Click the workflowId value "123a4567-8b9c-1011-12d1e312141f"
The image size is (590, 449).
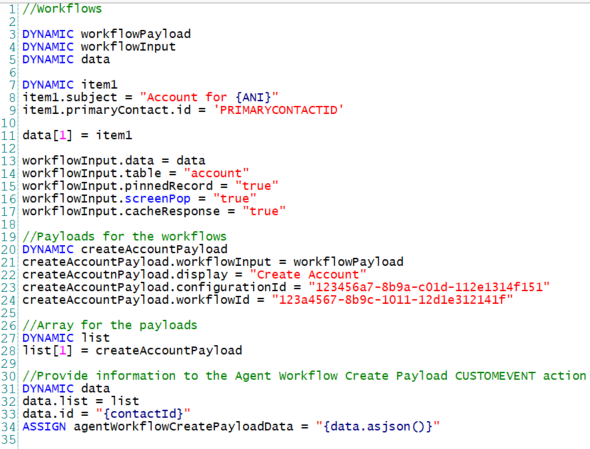[x=392, y=300]
